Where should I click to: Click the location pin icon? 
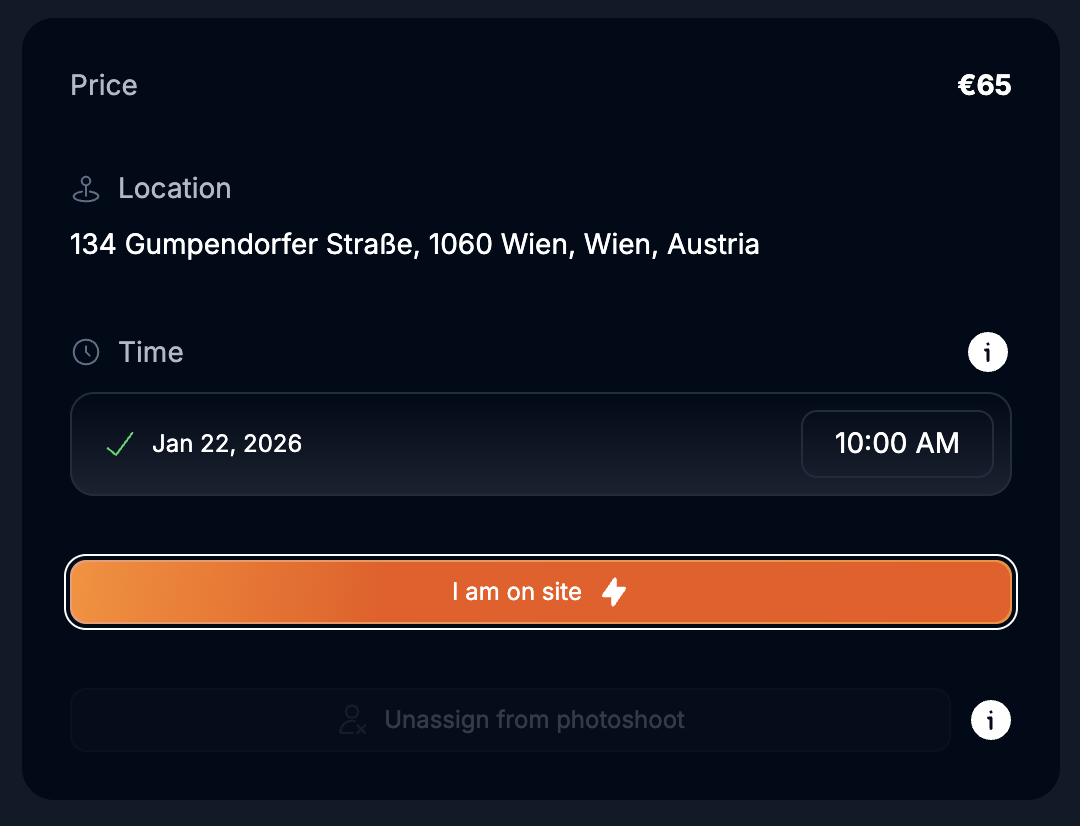tap(86, 189)
